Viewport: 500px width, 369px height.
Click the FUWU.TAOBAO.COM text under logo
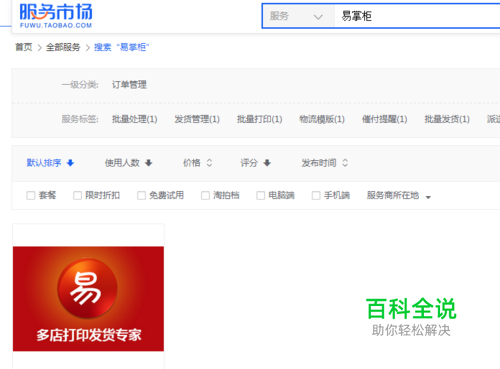(56, 26)
